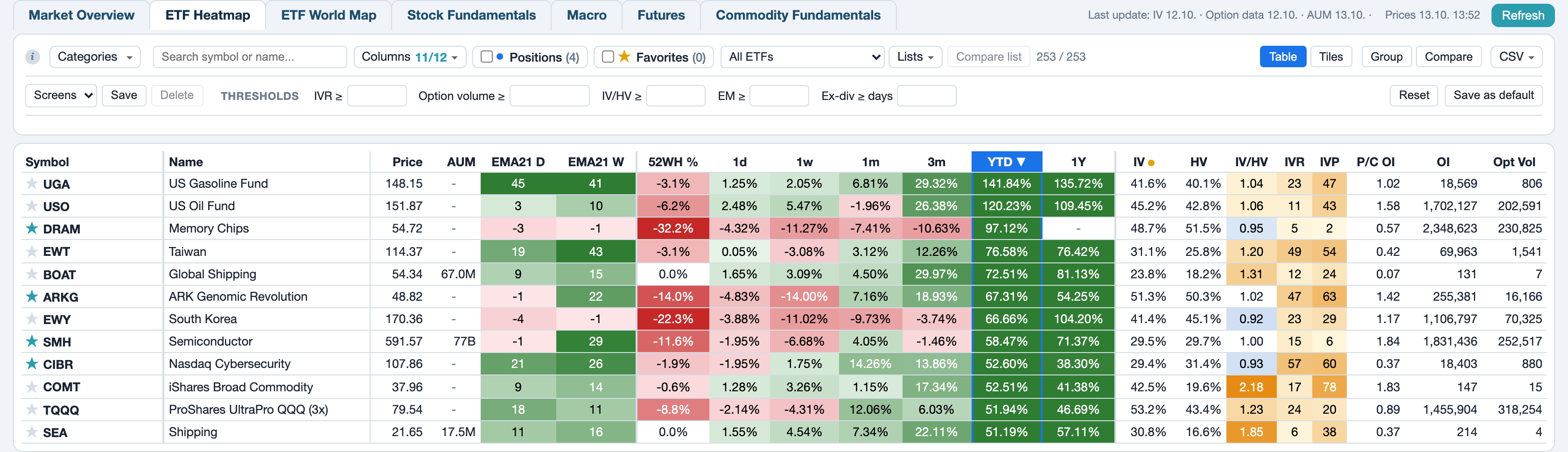Toggle favorite star for ARKG

pyautogui.click(x=32, y=296)
